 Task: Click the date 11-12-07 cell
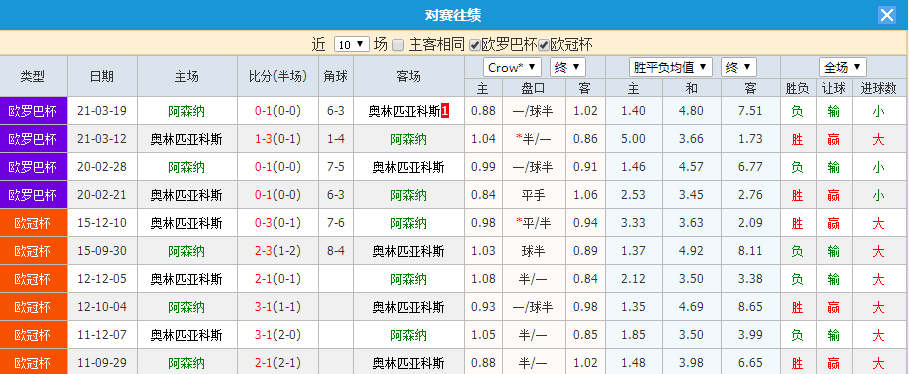pyautogui.click(x=102, y=335)
